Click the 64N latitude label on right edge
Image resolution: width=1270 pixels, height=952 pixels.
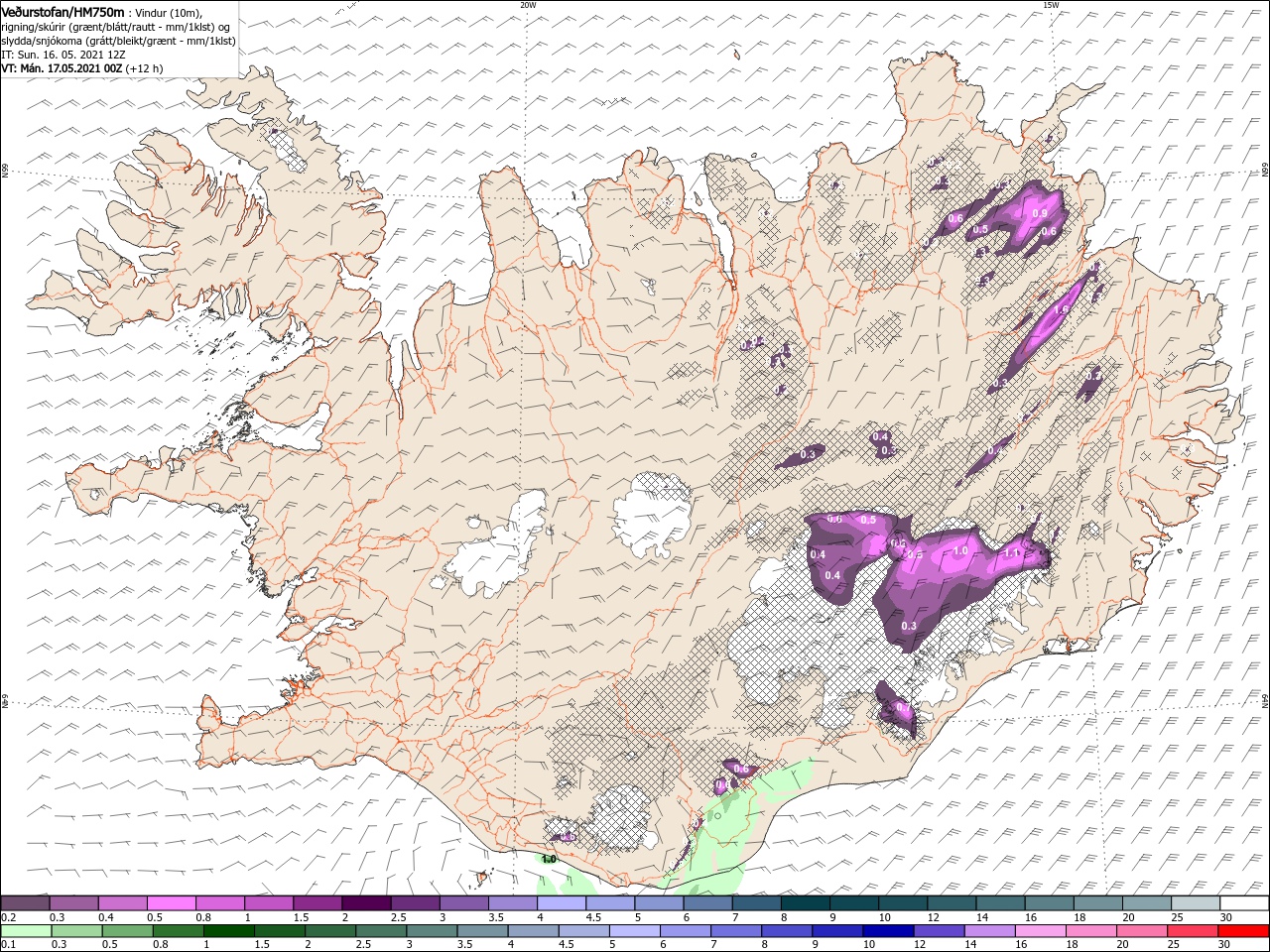pos(1265,700)
